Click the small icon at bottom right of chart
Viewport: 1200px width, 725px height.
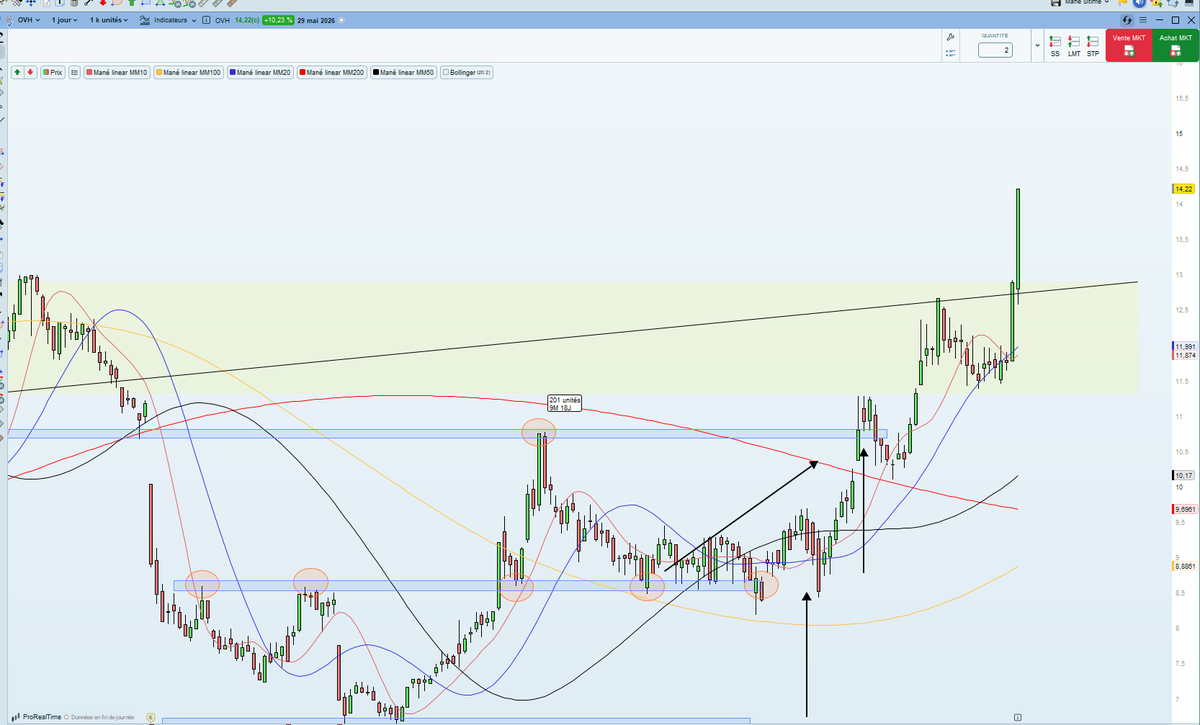click(1017, 716)
